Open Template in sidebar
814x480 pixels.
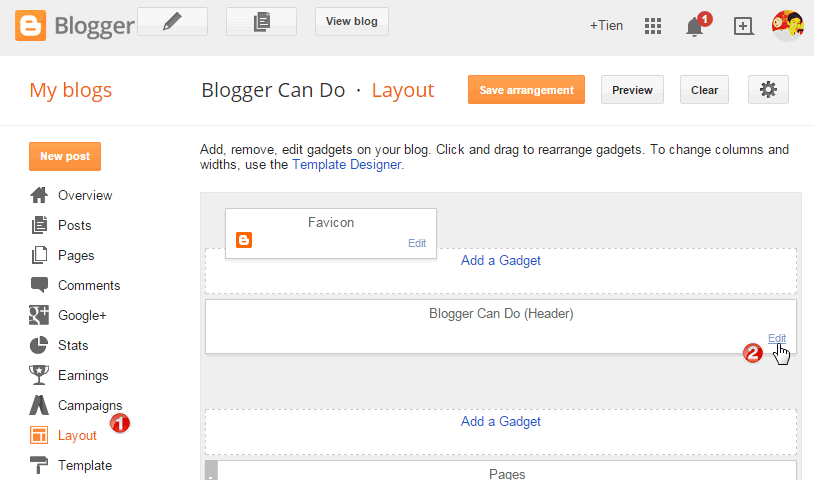(x=85, y=466)
